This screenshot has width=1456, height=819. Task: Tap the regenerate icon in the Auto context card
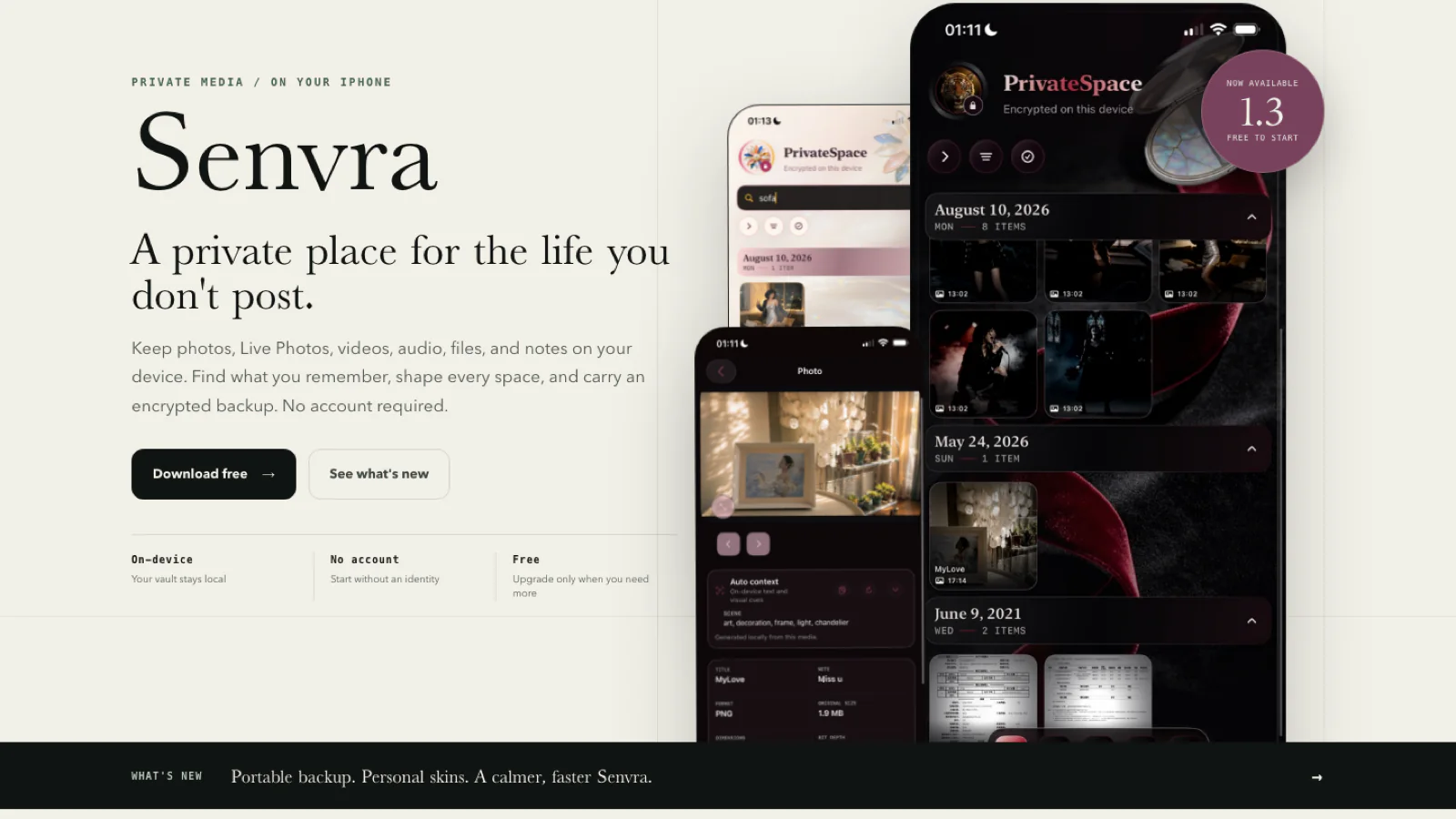(869, 590)
